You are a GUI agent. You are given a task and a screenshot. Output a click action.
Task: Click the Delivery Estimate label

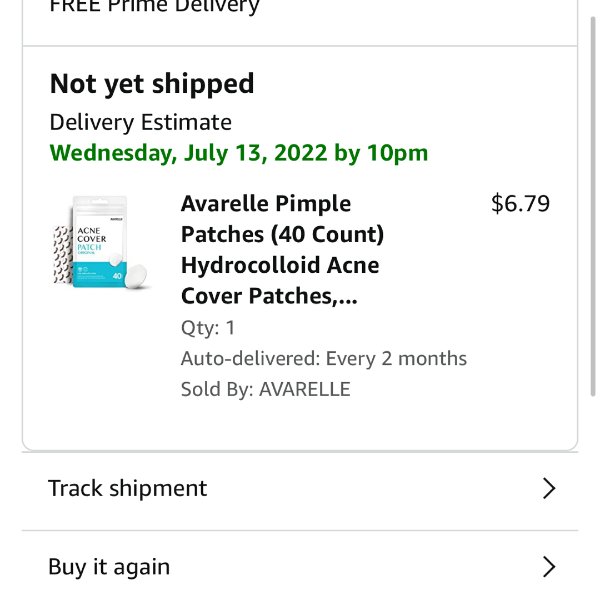(x=140, y=122)
